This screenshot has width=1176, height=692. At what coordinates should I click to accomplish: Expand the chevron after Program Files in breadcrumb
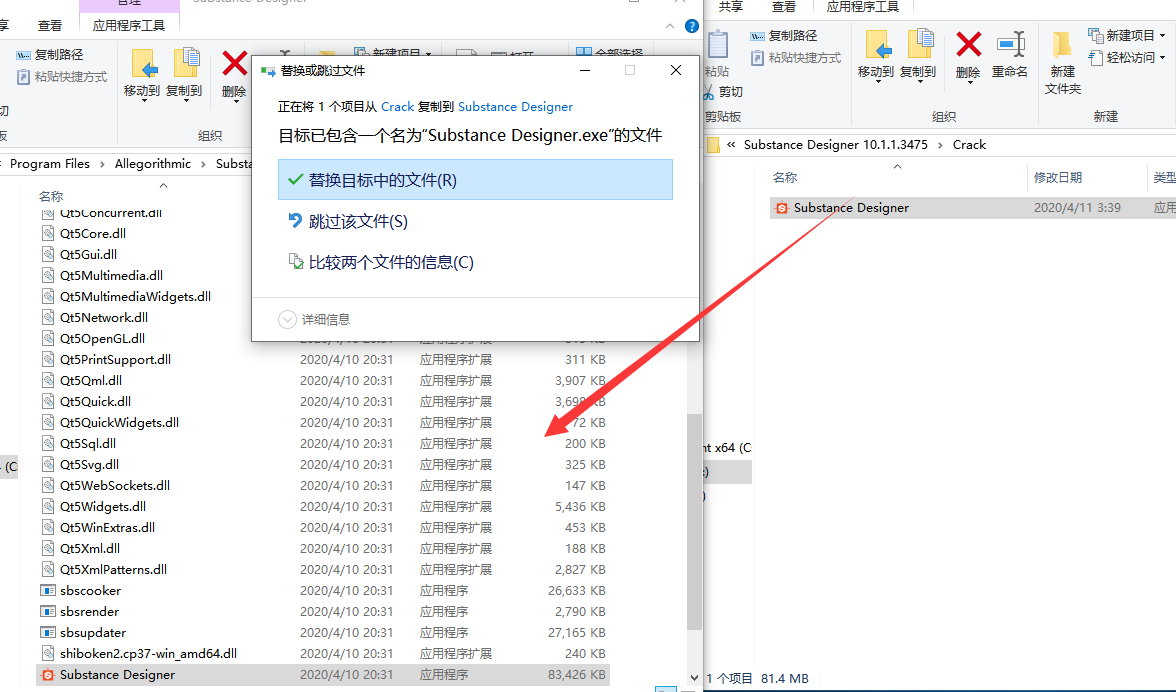point(102,164)
